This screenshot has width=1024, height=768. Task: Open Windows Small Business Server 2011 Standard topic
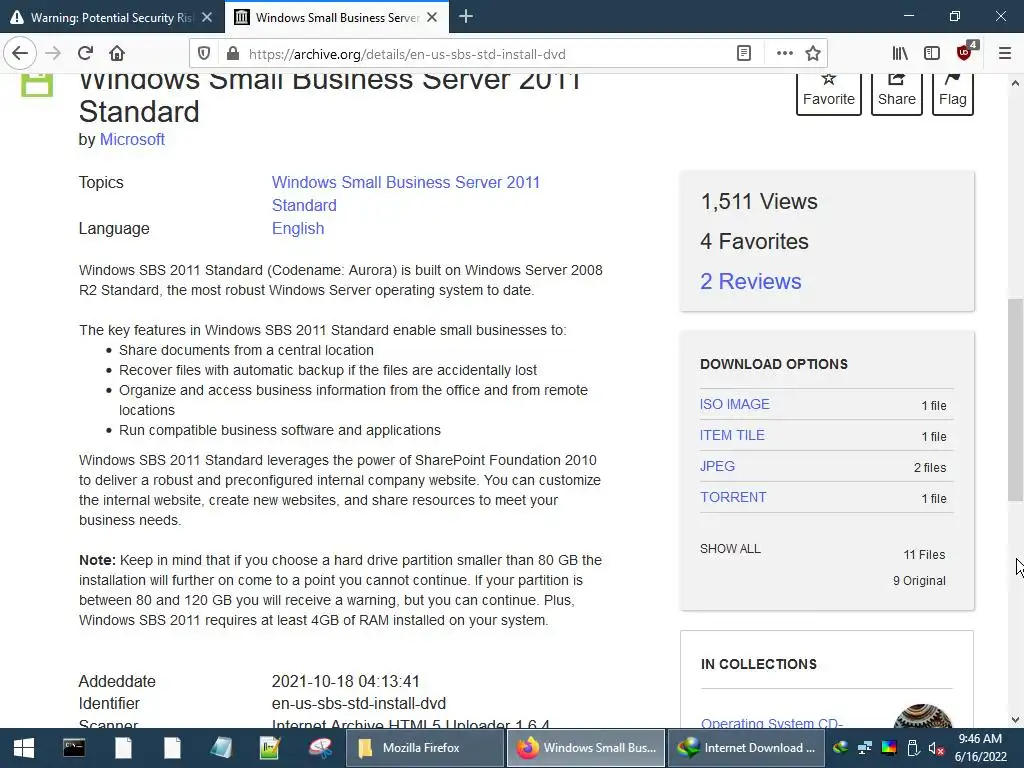tap(406, 193)
